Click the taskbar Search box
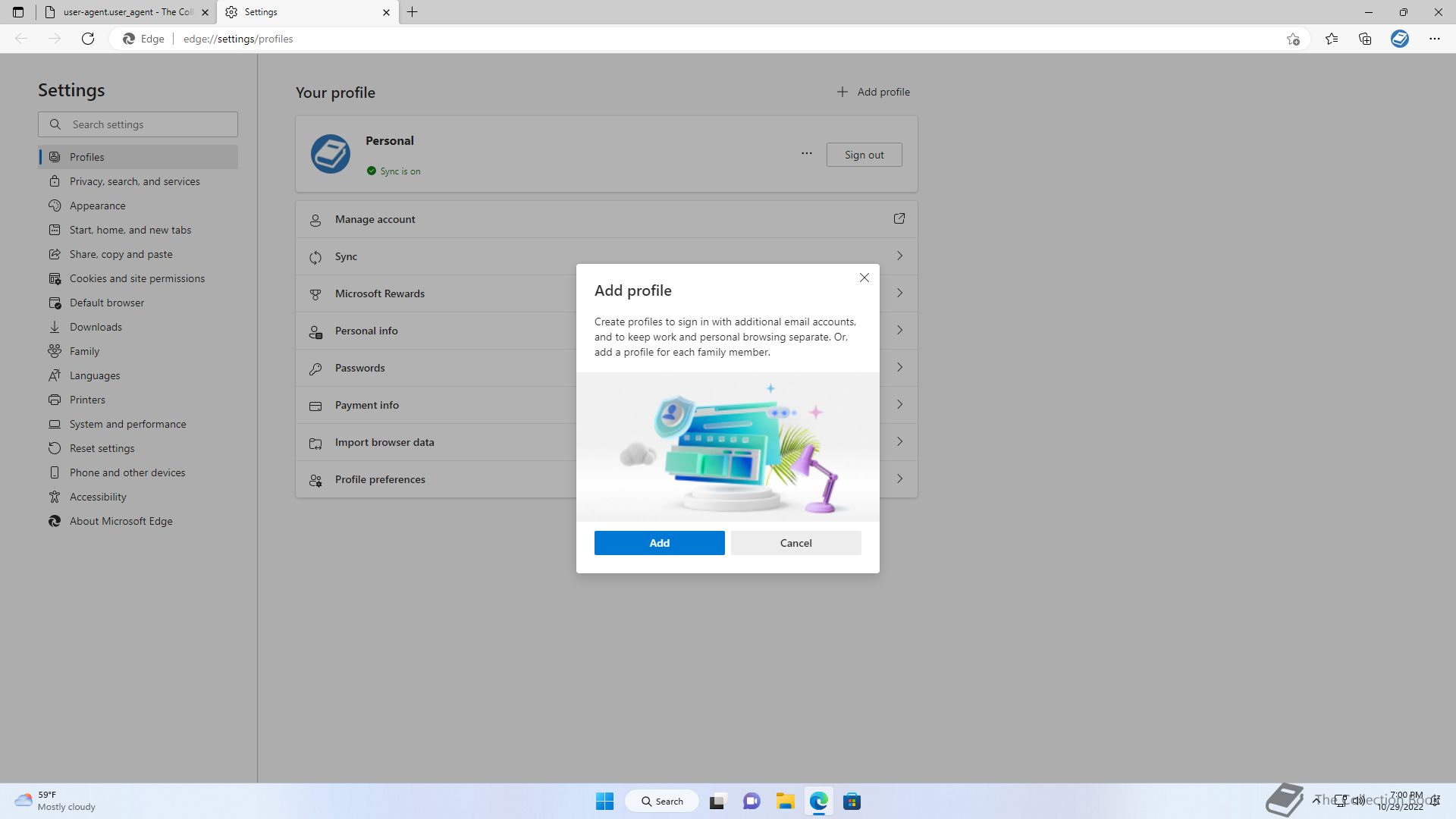Viewport: 1456px width, 819px height. 662,802
